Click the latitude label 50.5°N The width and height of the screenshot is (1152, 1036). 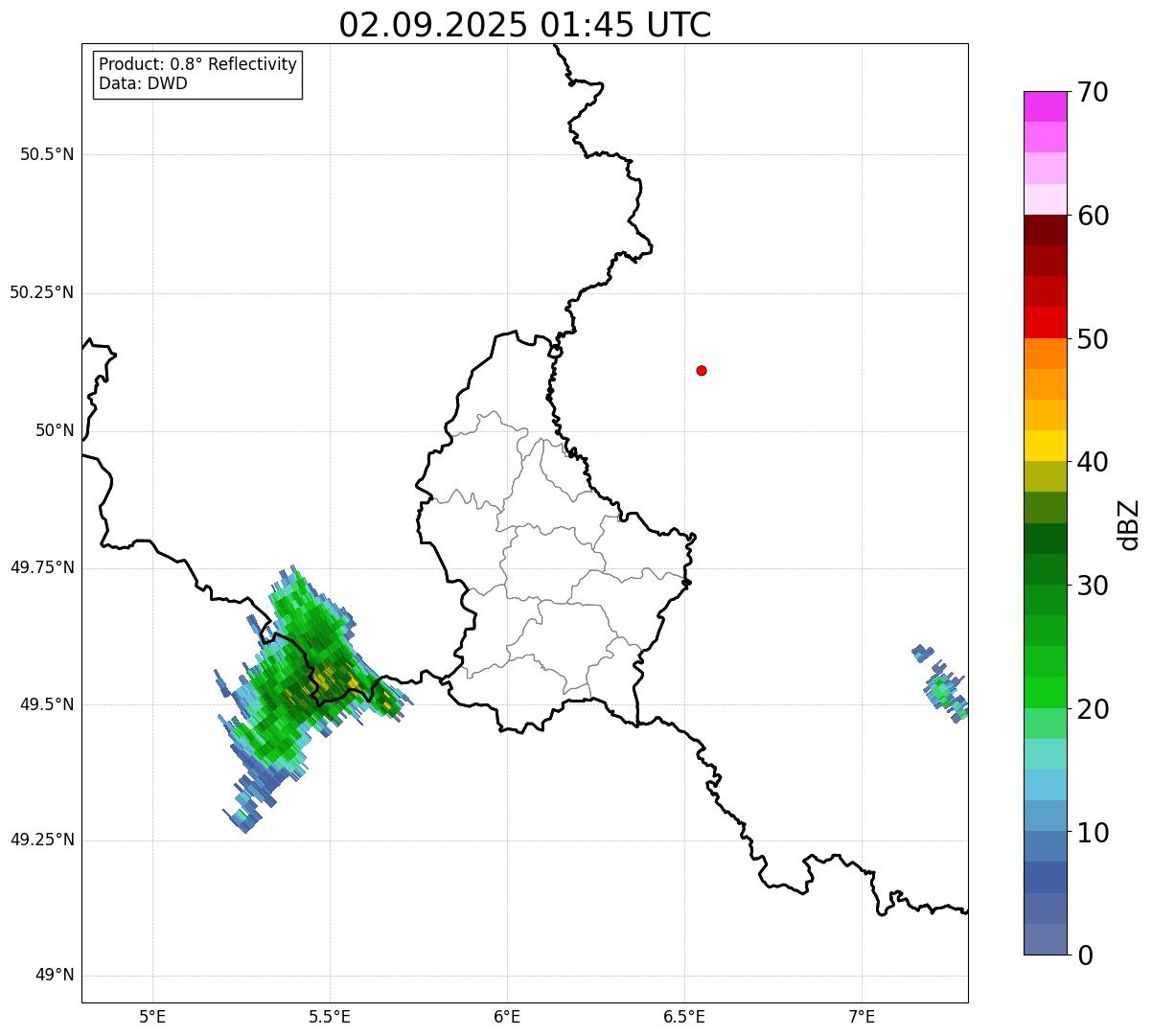pos(47,154)
